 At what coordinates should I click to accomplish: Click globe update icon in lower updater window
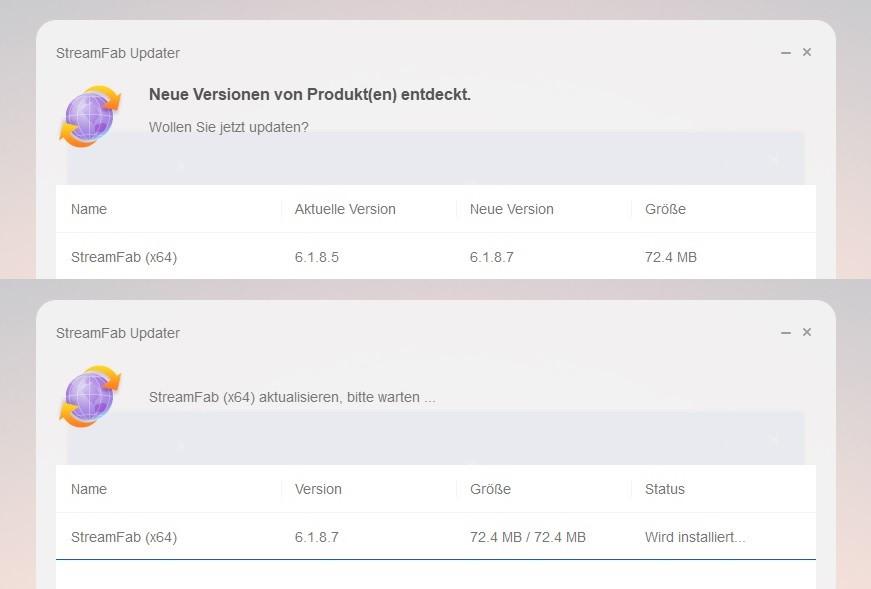point(90,397)
